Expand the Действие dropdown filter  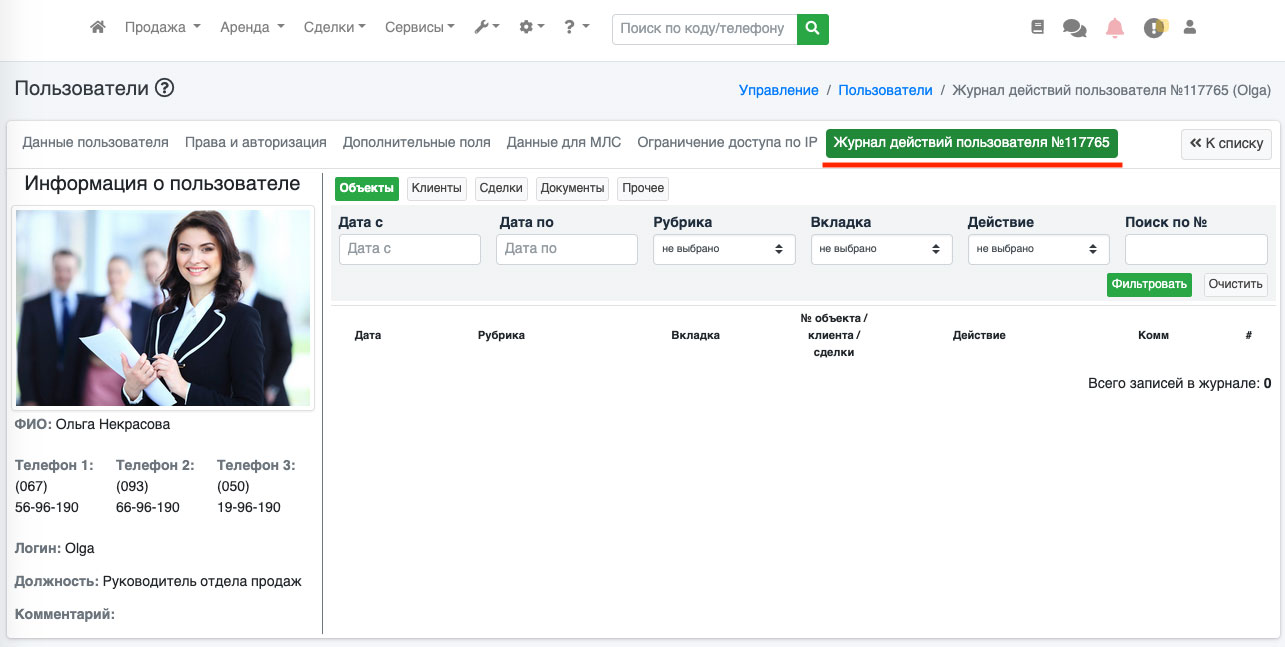[1038, 249]
